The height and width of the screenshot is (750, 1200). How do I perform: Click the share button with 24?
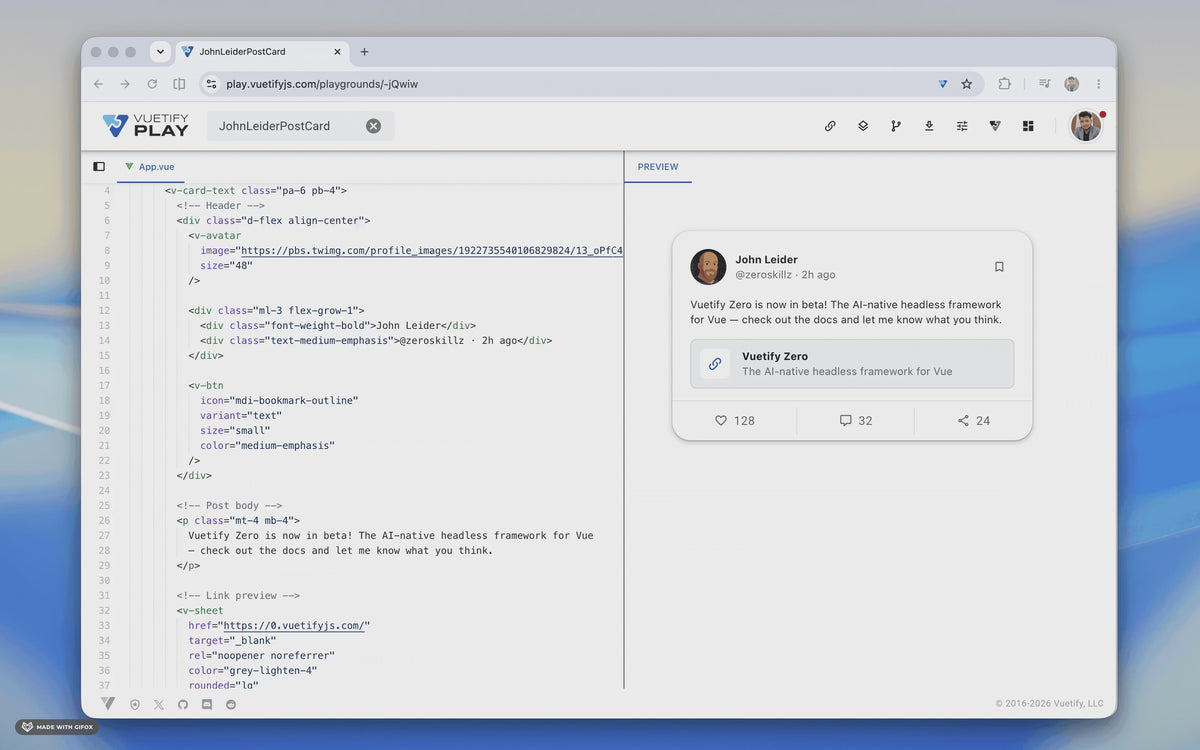pos(973,421)
